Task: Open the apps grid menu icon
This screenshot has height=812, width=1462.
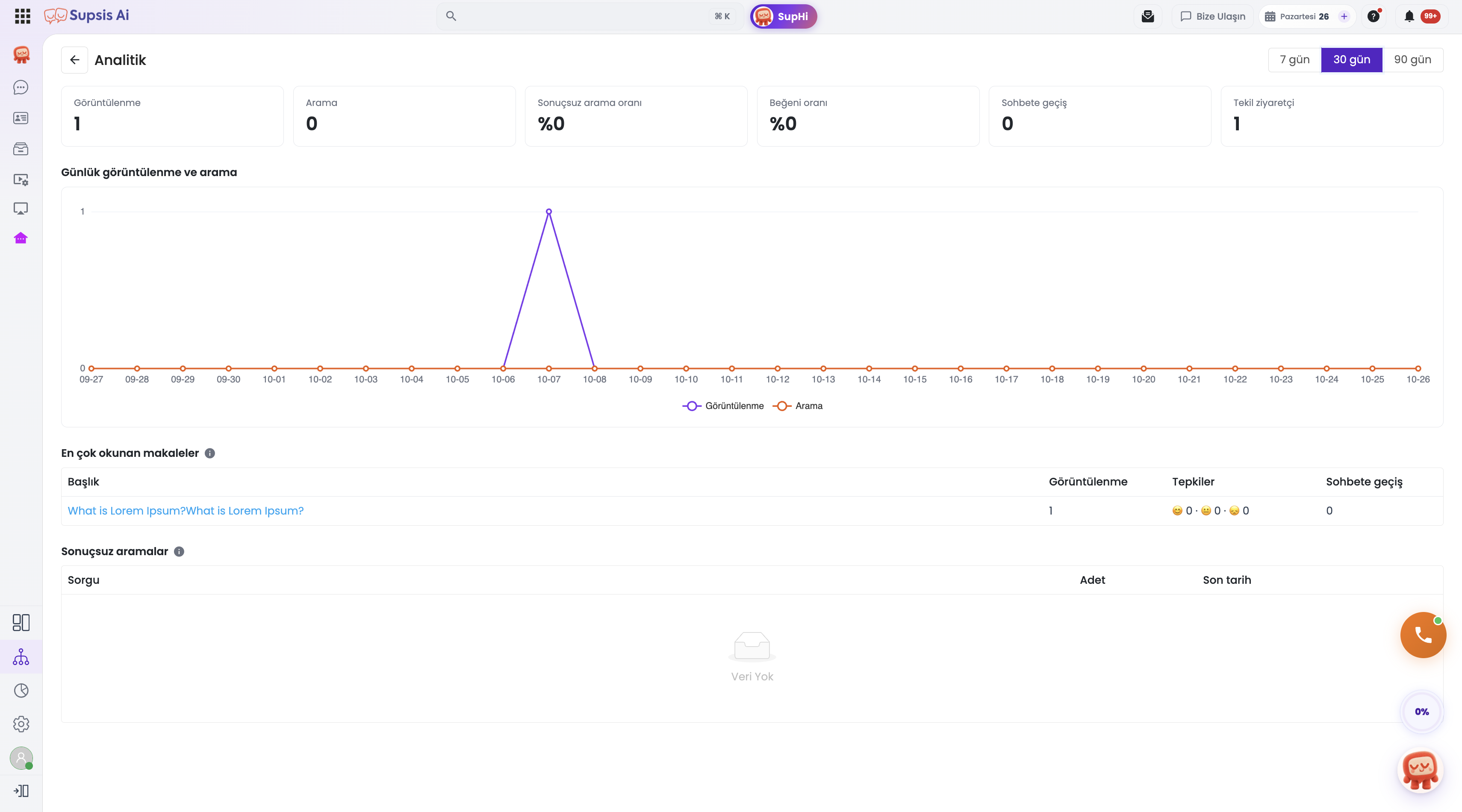Action: pos(22,16)
